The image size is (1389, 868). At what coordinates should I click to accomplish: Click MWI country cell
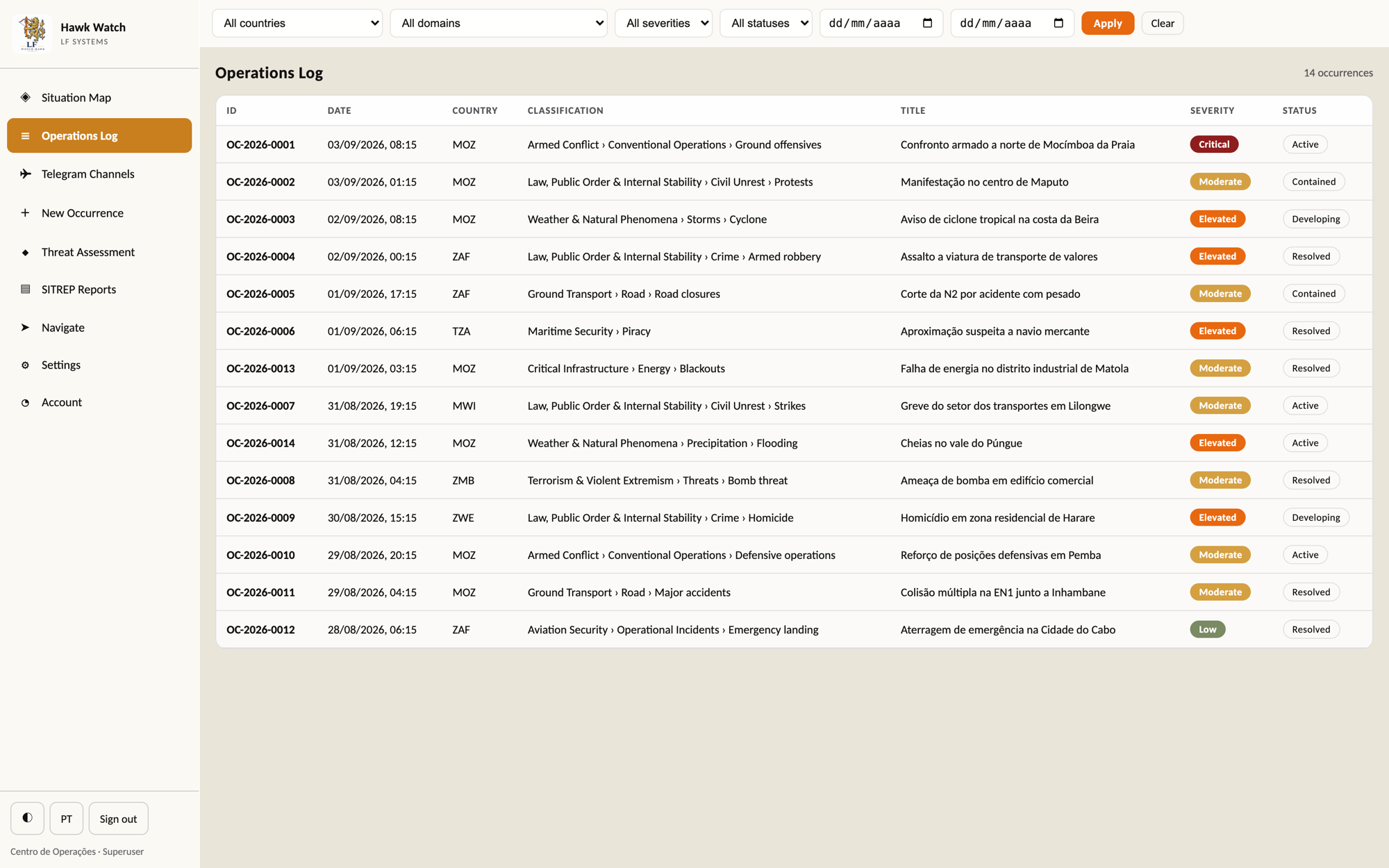(x=464, y=406)
